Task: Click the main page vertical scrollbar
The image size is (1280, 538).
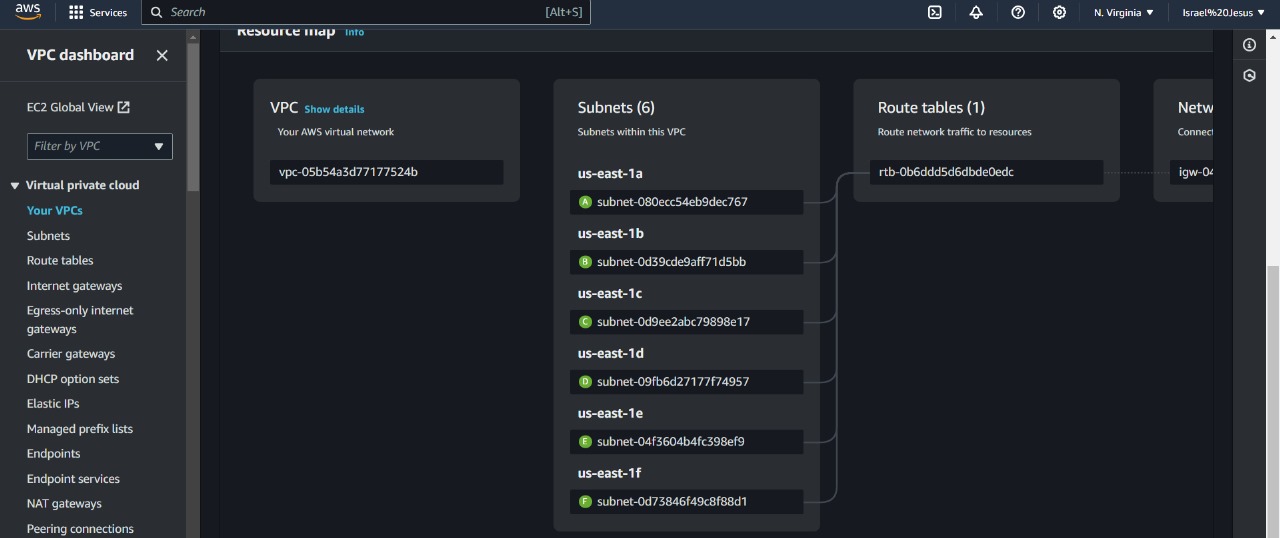Action: tap(1273, 400)
